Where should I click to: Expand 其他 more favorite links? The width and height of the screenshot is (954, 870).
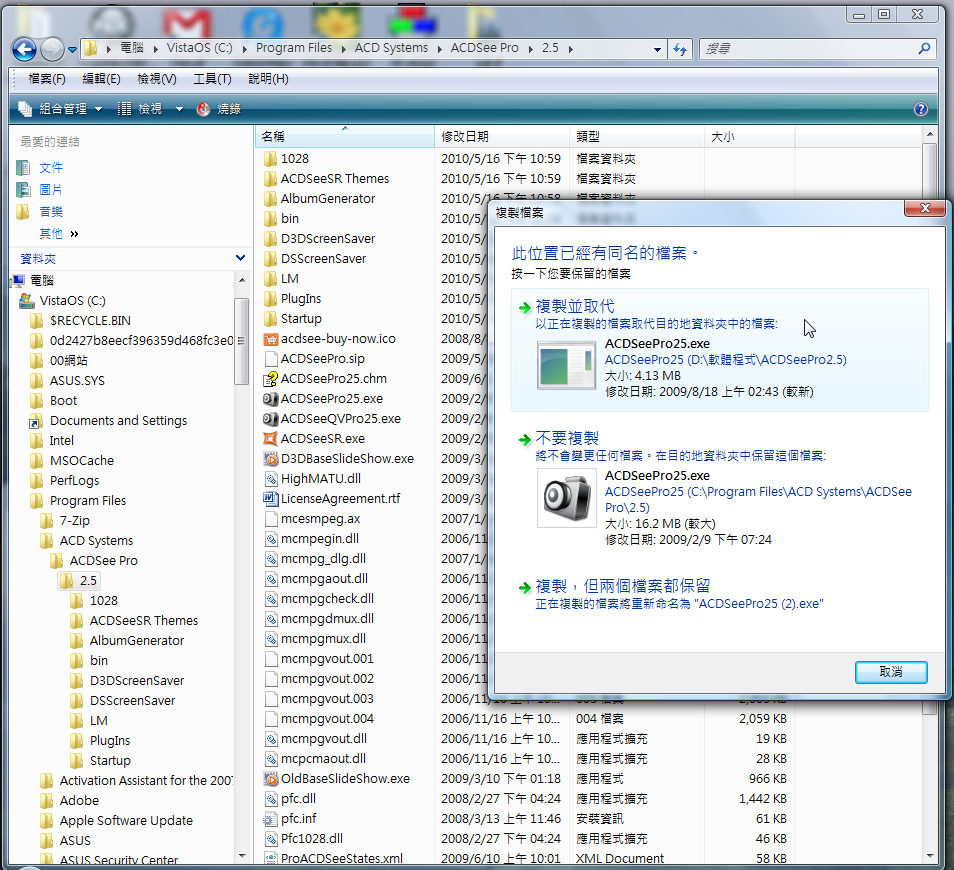coord(58,234)
